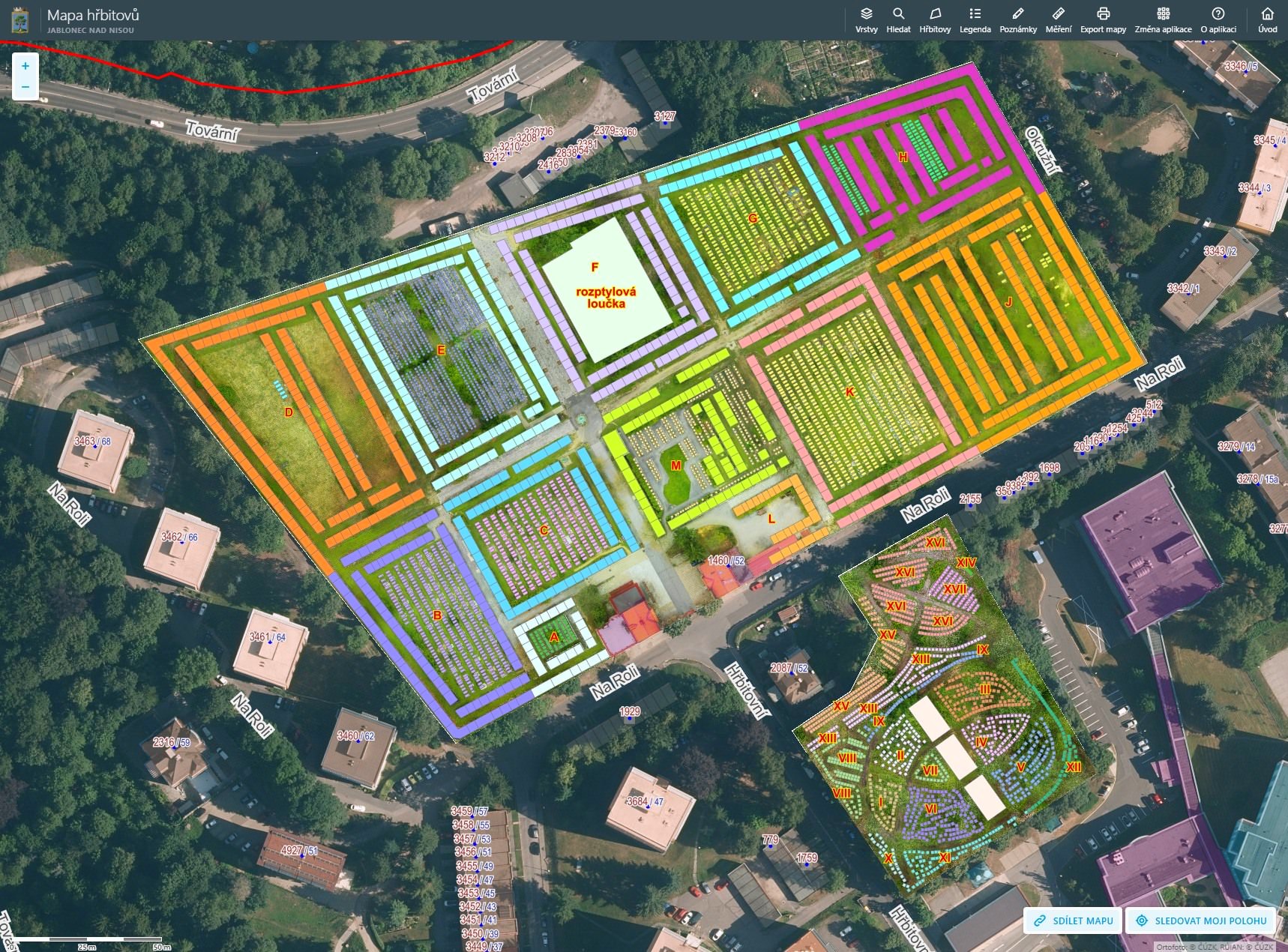1288x952 pixels.
Task: Activate the Měření measurement tool
Action: (x=1059, y=19)
